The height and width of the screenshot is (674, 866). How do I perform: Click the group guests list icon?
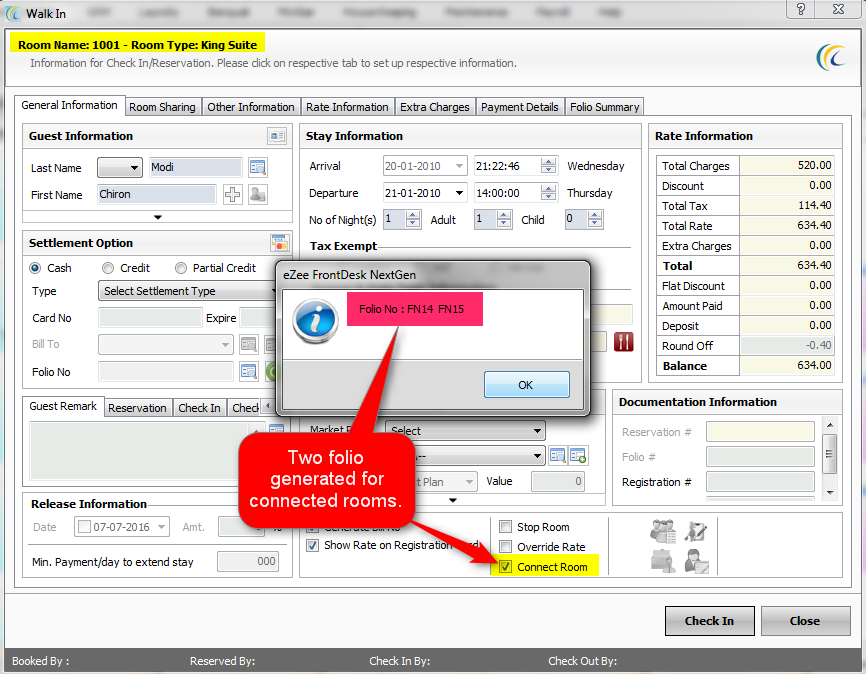[663, 531]
